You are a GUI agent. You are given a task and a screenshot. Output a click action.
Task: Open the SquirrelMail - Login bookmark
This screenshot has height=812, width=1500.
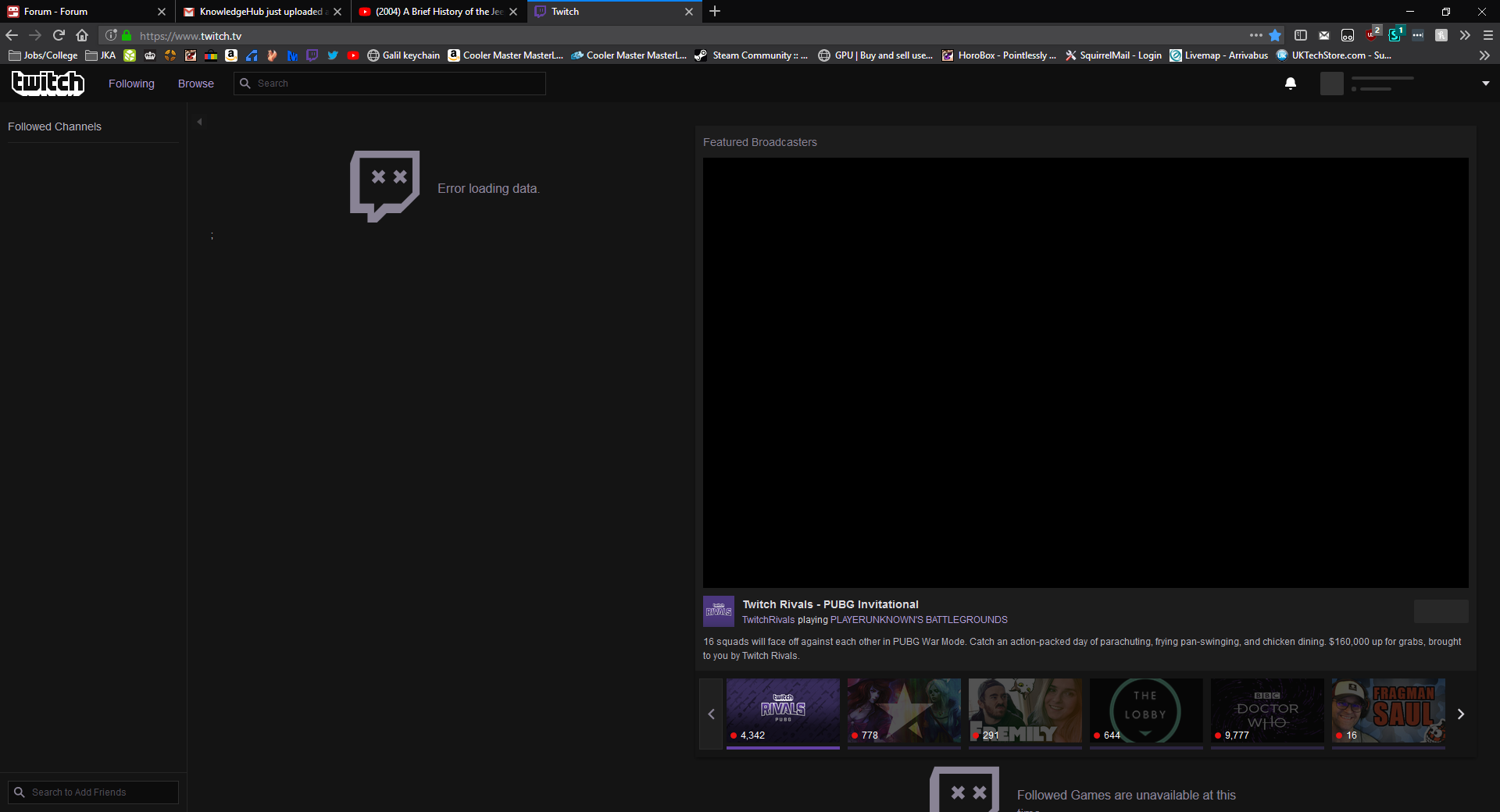[x=1113, y=55]
